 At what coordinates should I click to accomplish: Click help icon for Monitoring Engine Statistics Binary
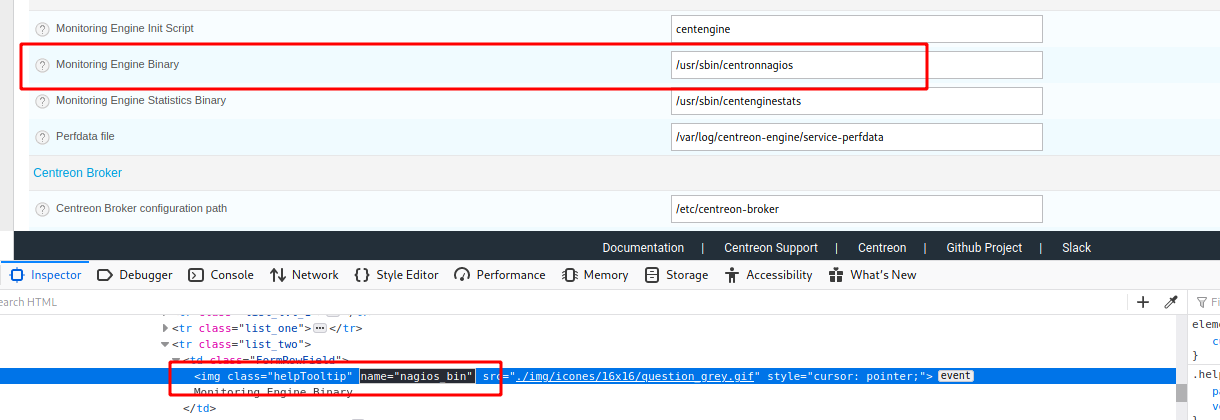click(x=42, y=101)
